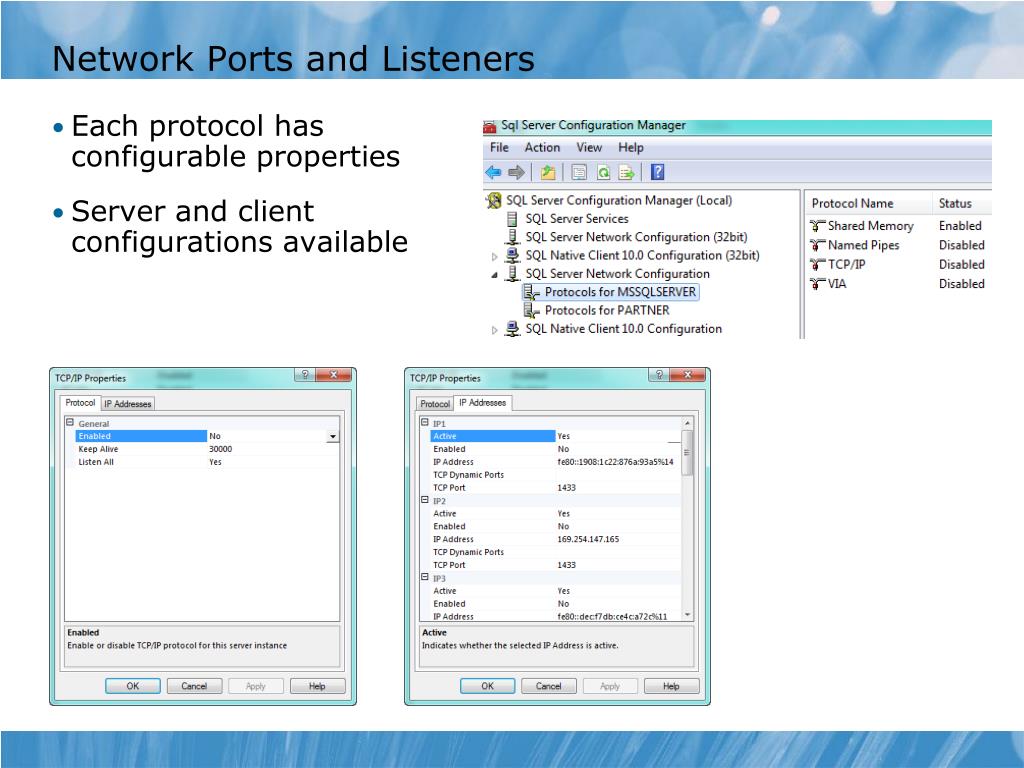Image resolution: width=1024 pixels, height=768 pixels.
Task: Select IP Address 169.254.147.165 under IP2
Action: 555,539
